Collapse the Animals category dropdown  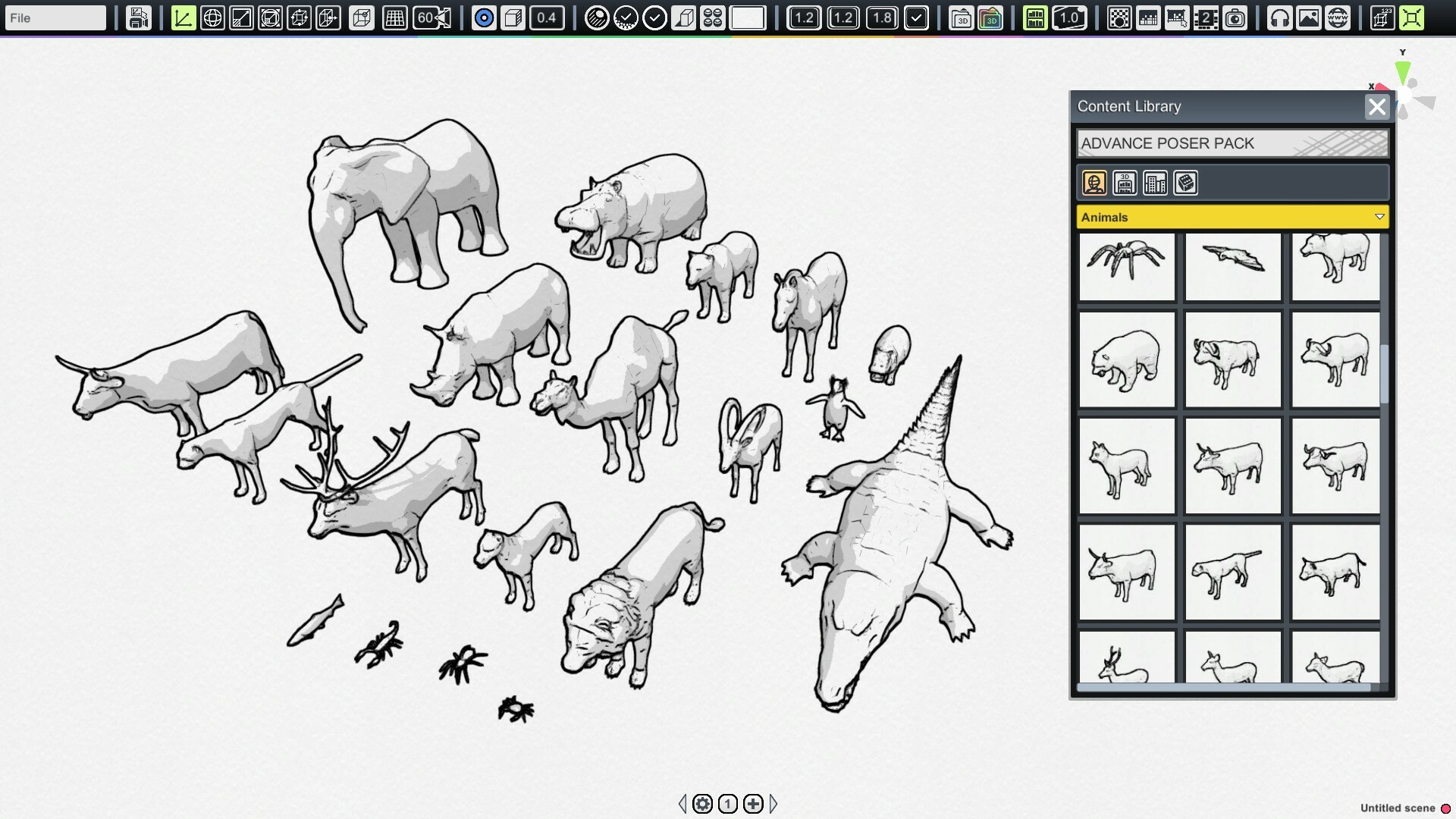click(x=1378, y=218)
